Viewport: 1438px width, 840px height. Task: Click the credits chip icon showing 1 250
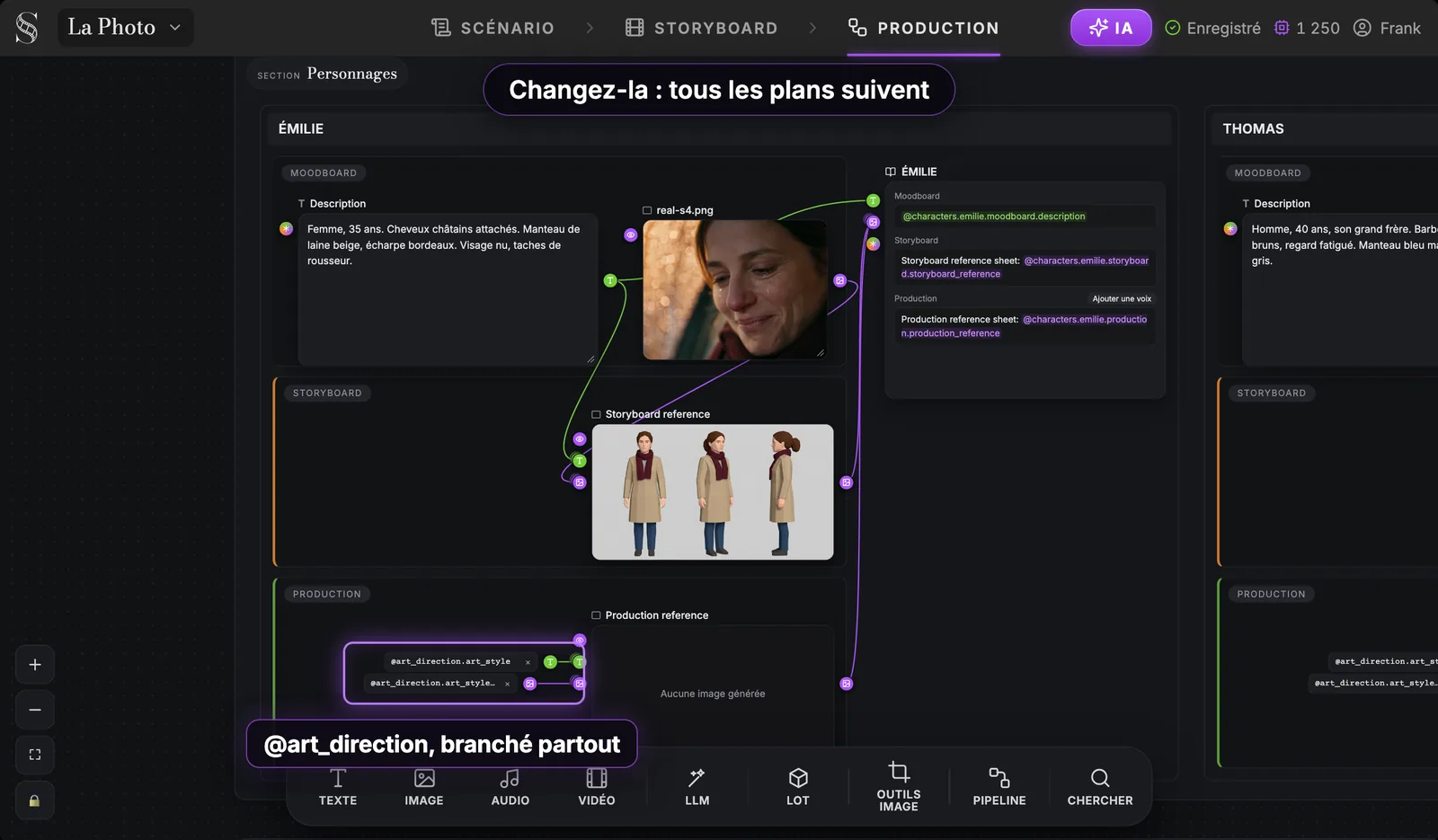point(1282,28)
